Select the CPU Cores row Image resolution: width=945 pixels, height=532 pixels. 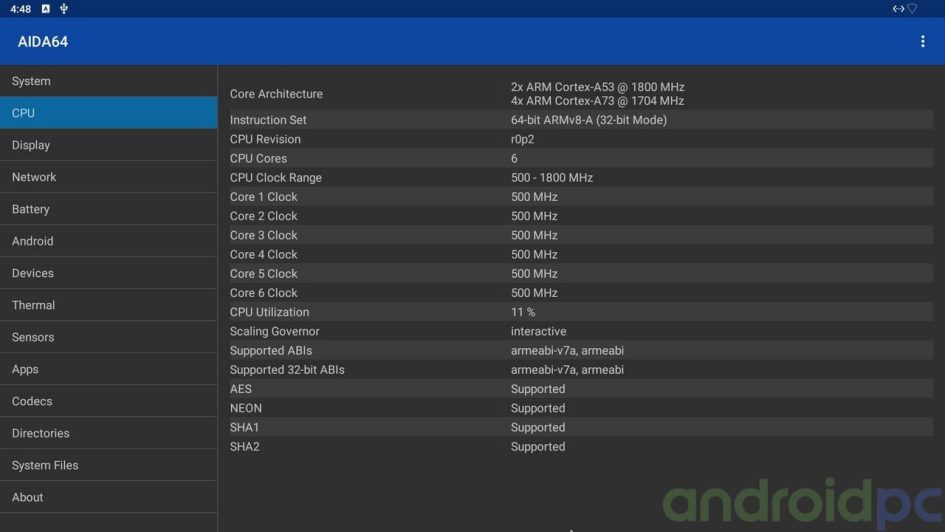[581, 158]
